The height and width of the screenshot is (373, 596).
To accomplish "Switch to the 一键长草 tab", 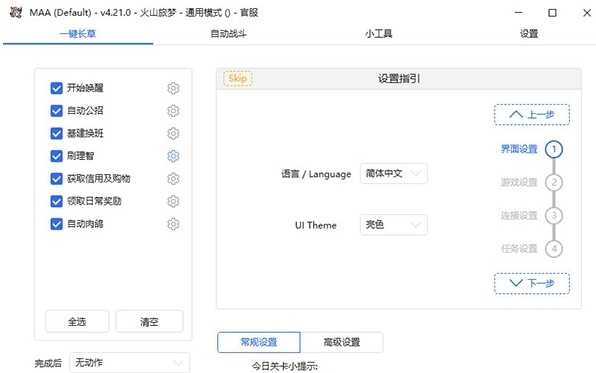I will pos(78,34).
